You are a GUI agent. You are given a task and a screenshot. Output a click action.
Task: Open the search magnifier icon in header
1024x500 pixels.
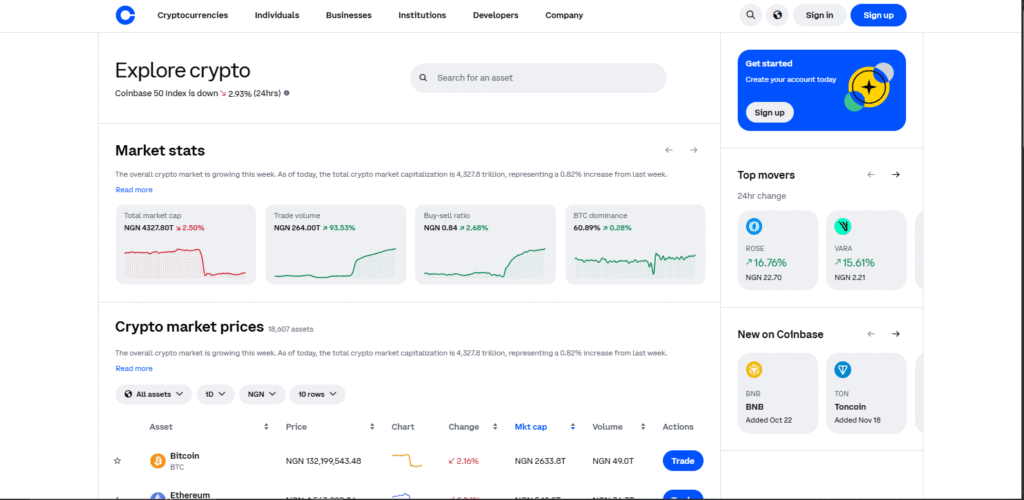click(x=750, y=15)
